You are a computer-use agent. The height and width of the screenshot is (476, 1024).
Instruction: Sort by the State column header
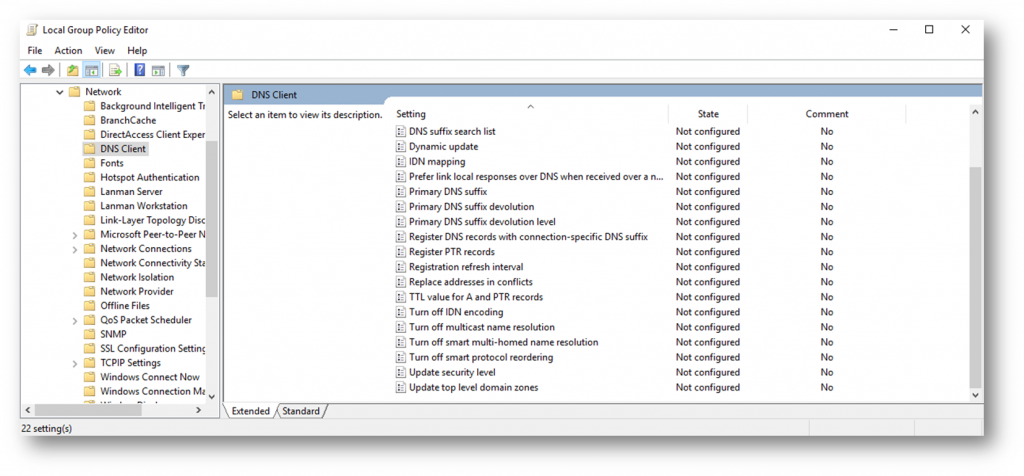pyautogui.click(x=708, y=114)
